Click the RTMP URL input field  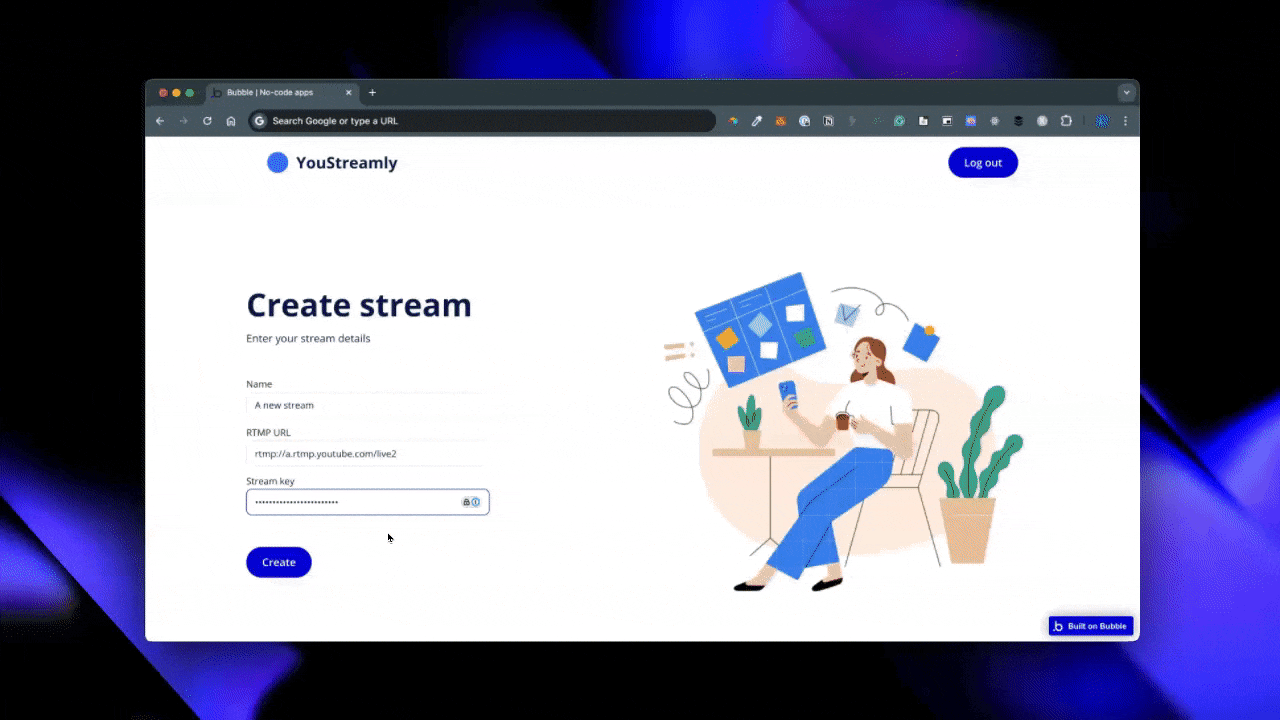368,453
